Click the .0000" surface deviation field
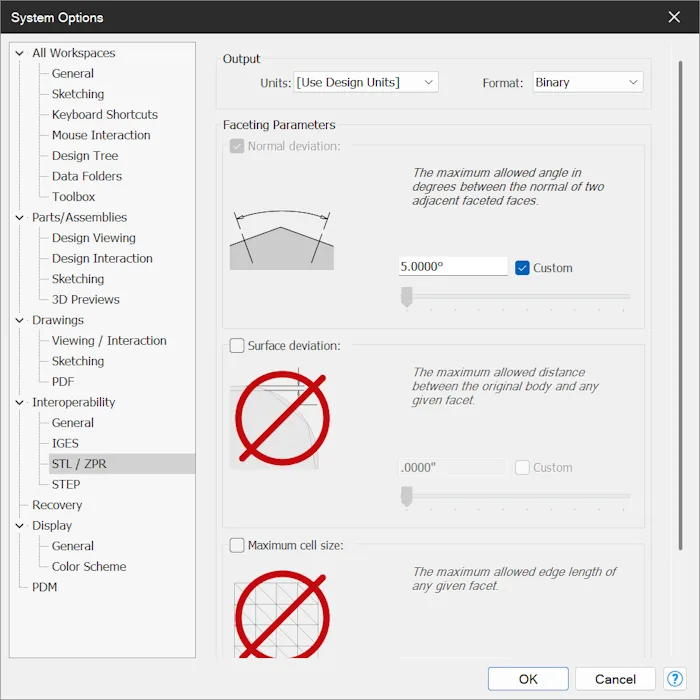The image size is (700, 700). click(x=453, y=467)
